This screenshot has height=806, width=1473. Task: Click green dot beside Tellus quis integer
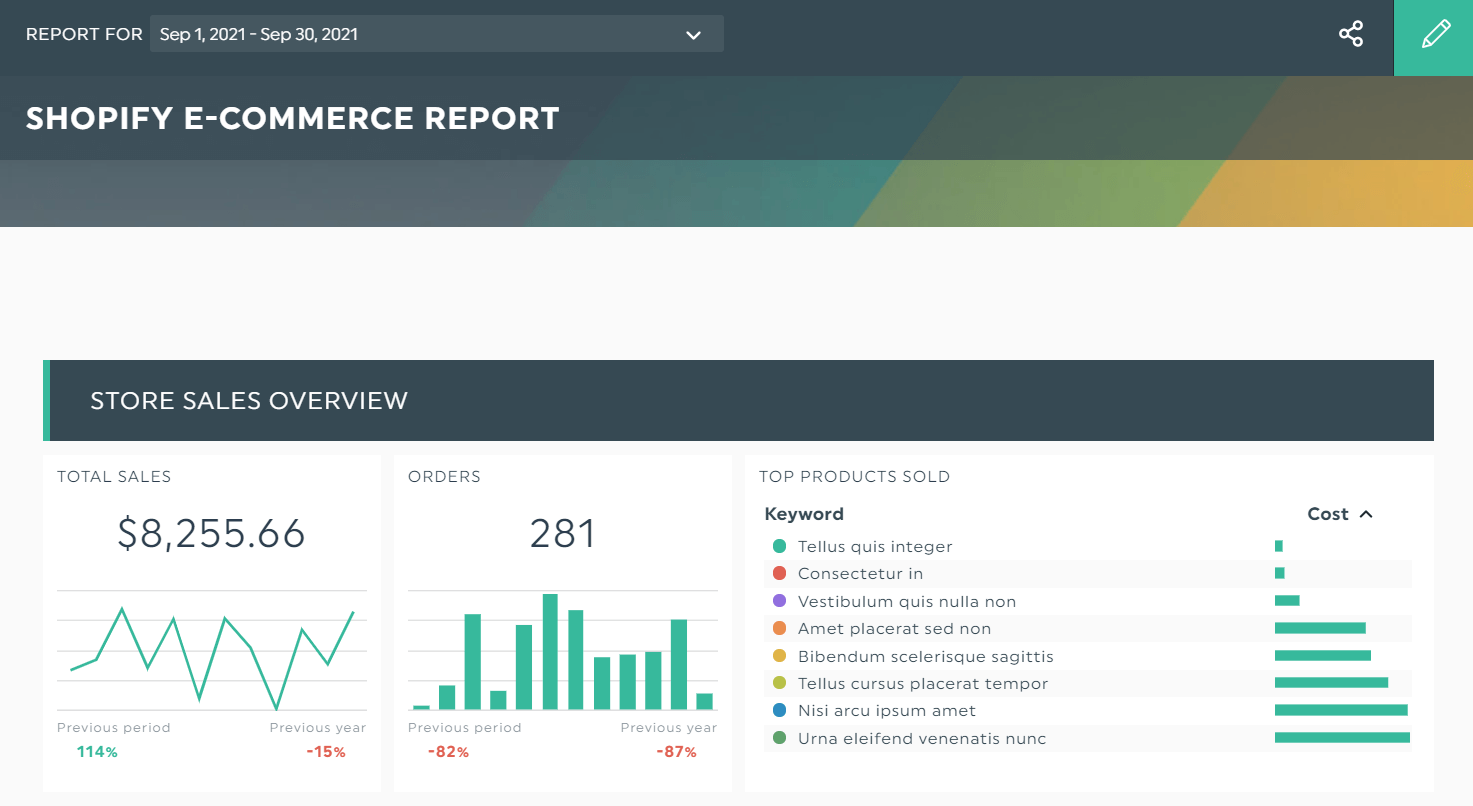pos(780,546)
